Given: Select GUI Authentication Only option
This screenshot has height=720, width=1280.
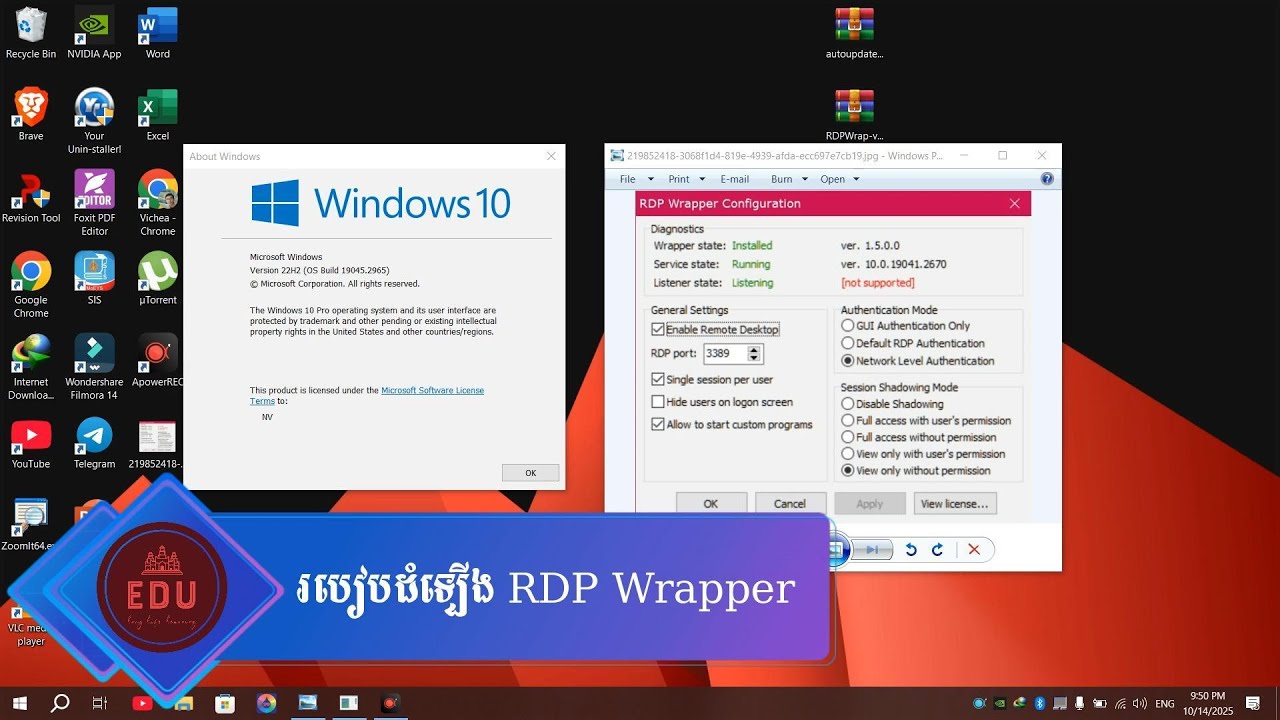Looking at the screenshot, I should pos(848,325).
